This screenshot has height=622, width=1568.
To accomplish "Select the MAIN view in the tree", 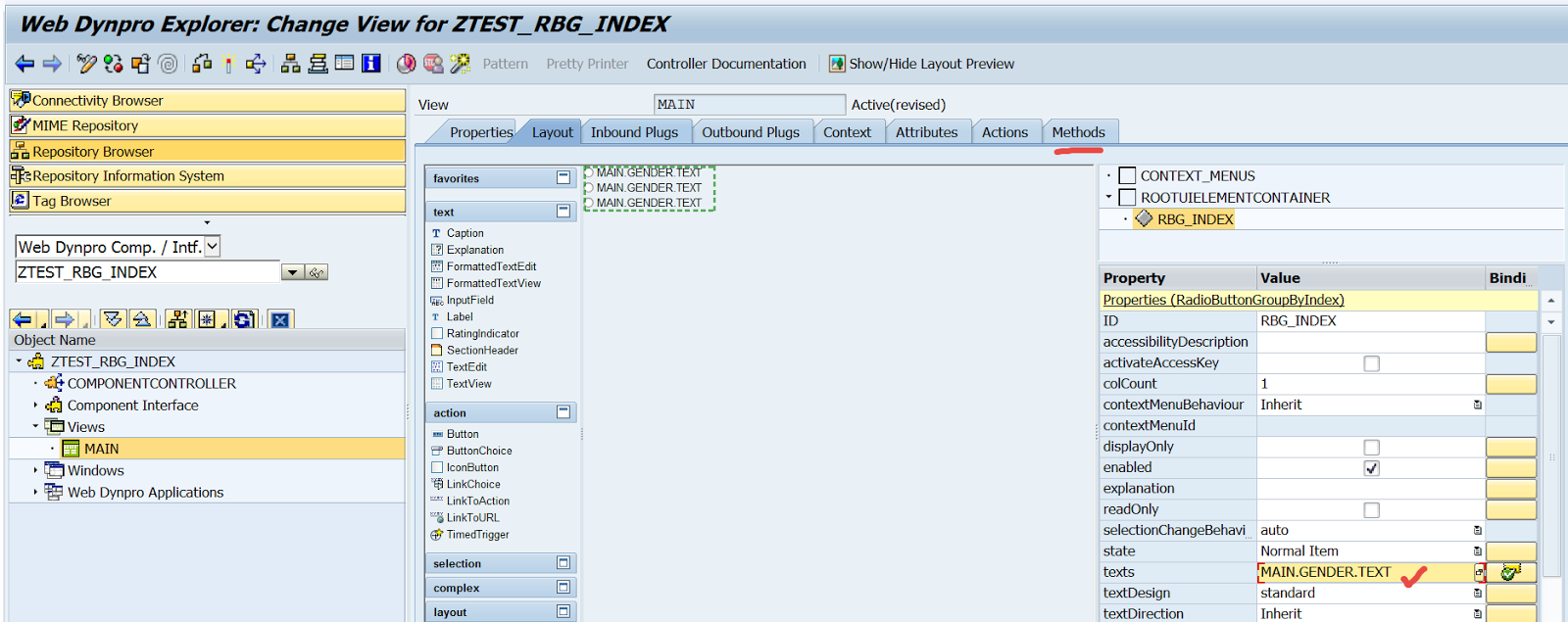I will pos(101,449).
